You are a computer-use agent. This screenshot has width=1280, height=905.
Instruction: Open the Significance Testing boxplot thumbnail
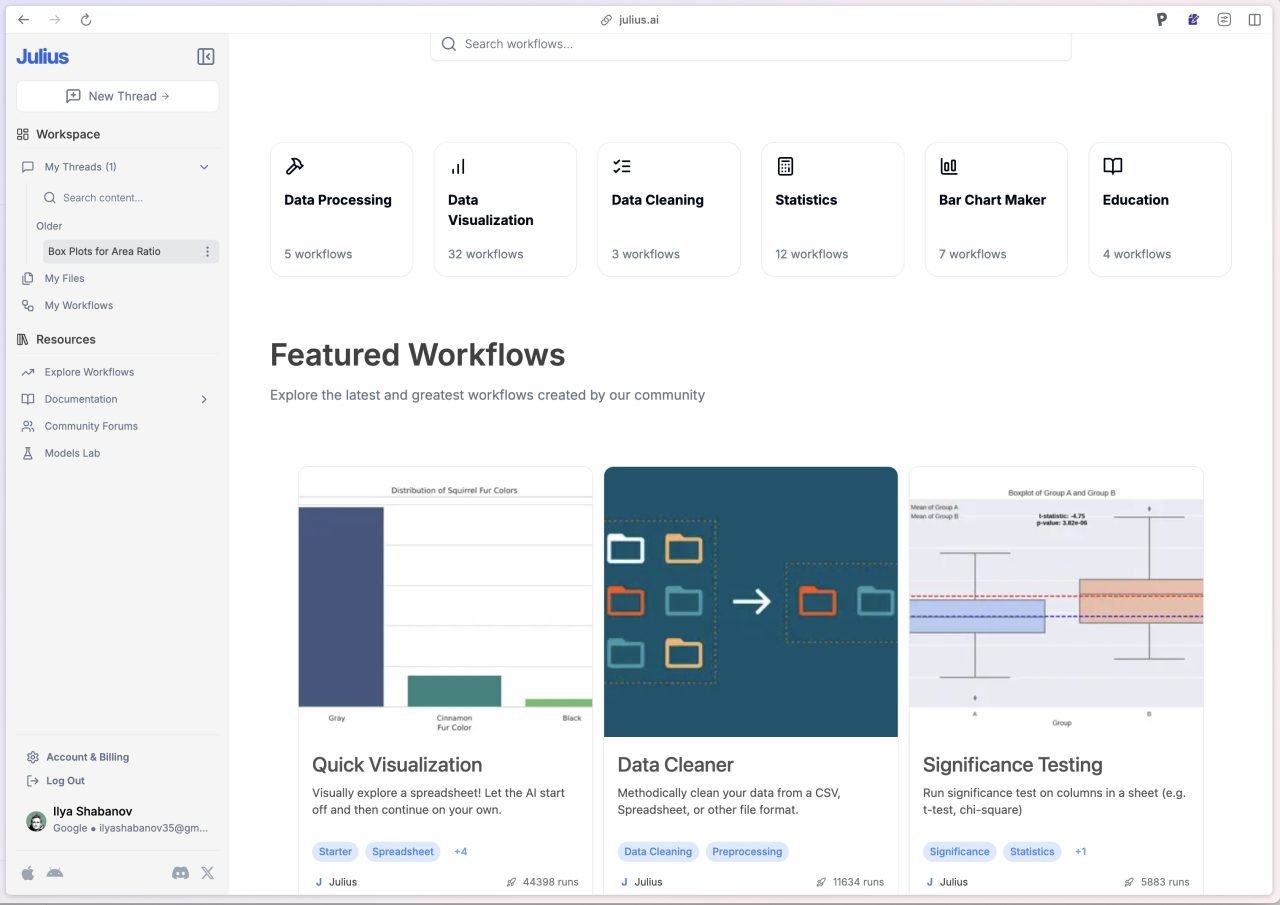click(x=1056, y=602)
